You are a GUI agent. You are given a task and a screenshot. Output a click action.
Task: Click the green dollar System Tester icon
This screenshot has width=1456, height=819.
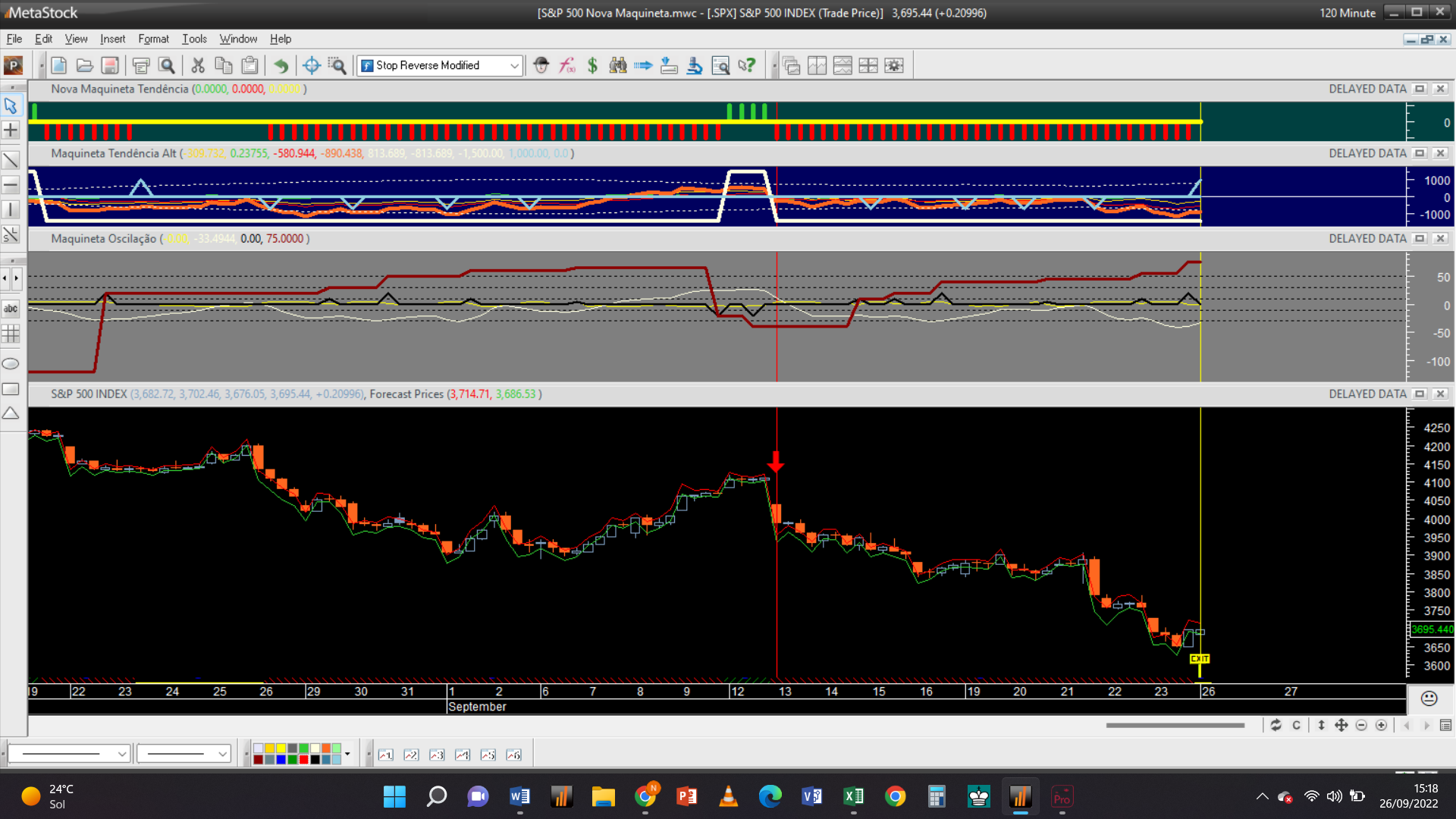point(592,66)
